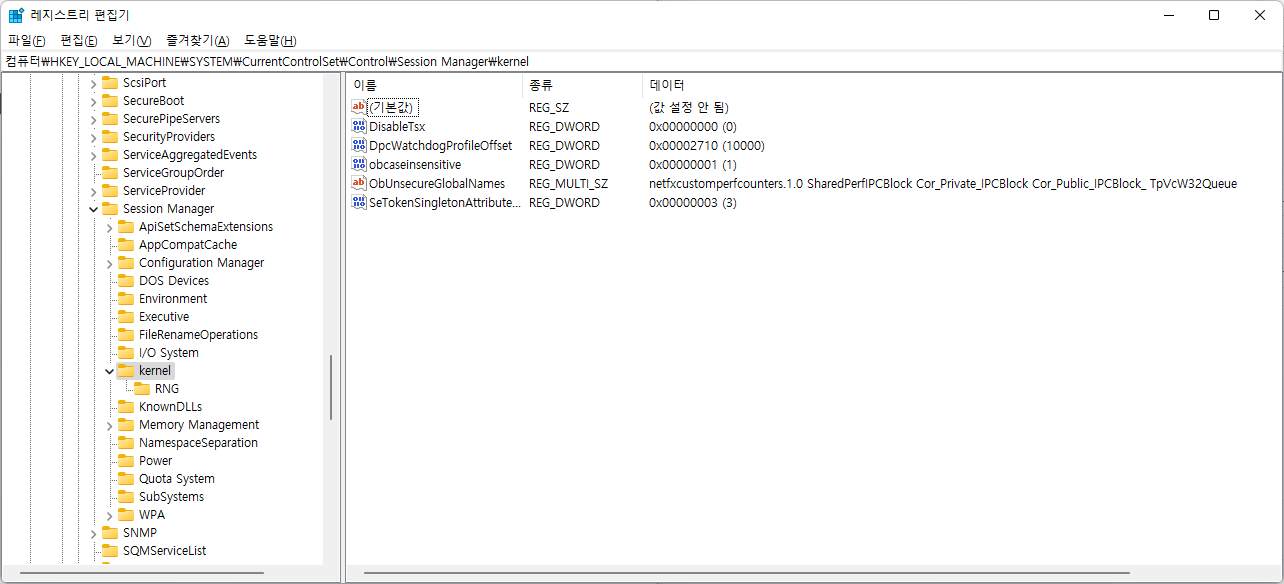Expand the WPA key
Viewport: 1284px width, 584px height.
(109, 515)
